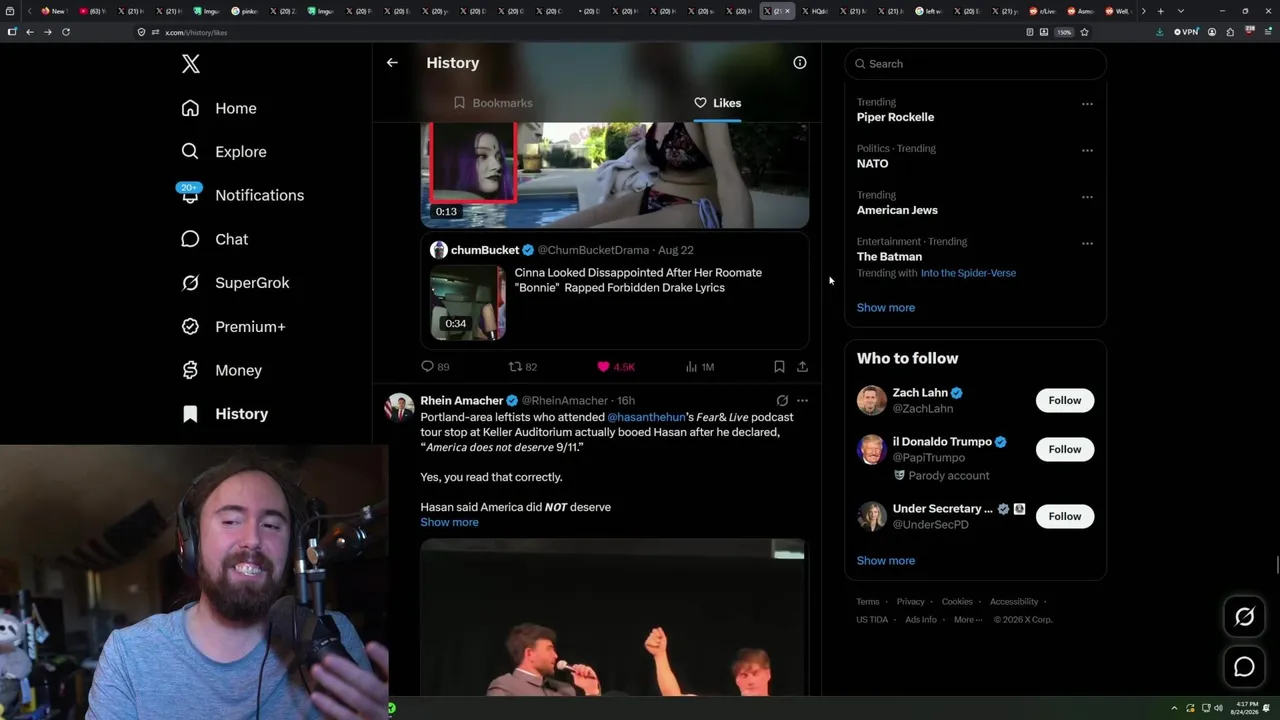Unlike the post with 4.5K likes
This screenshot has width=1280, height=720.
[616, 367]
